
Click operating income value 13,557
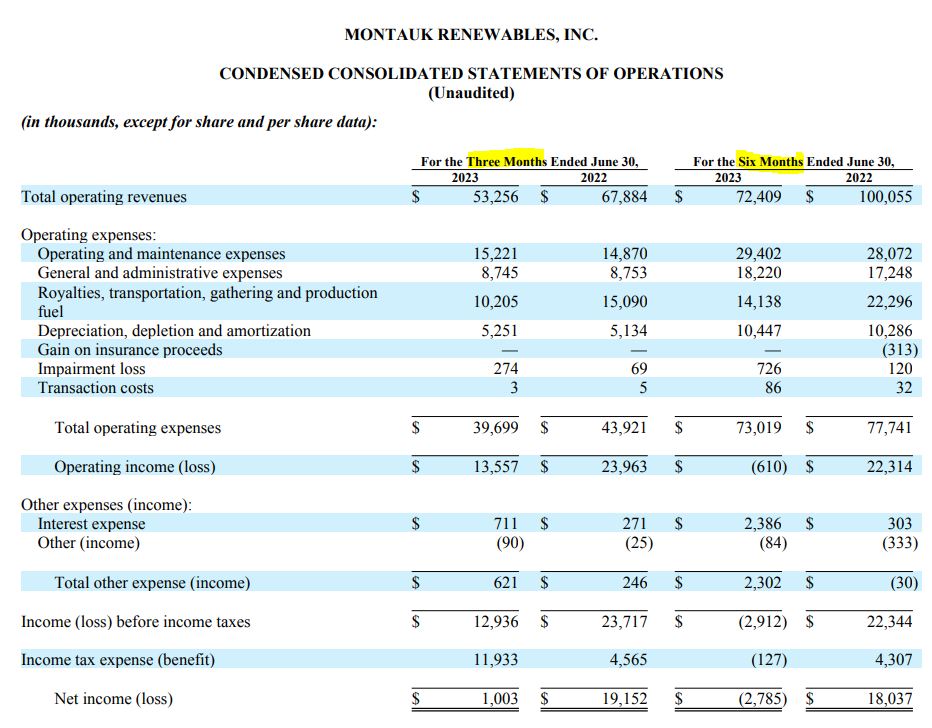coord(495,467)
